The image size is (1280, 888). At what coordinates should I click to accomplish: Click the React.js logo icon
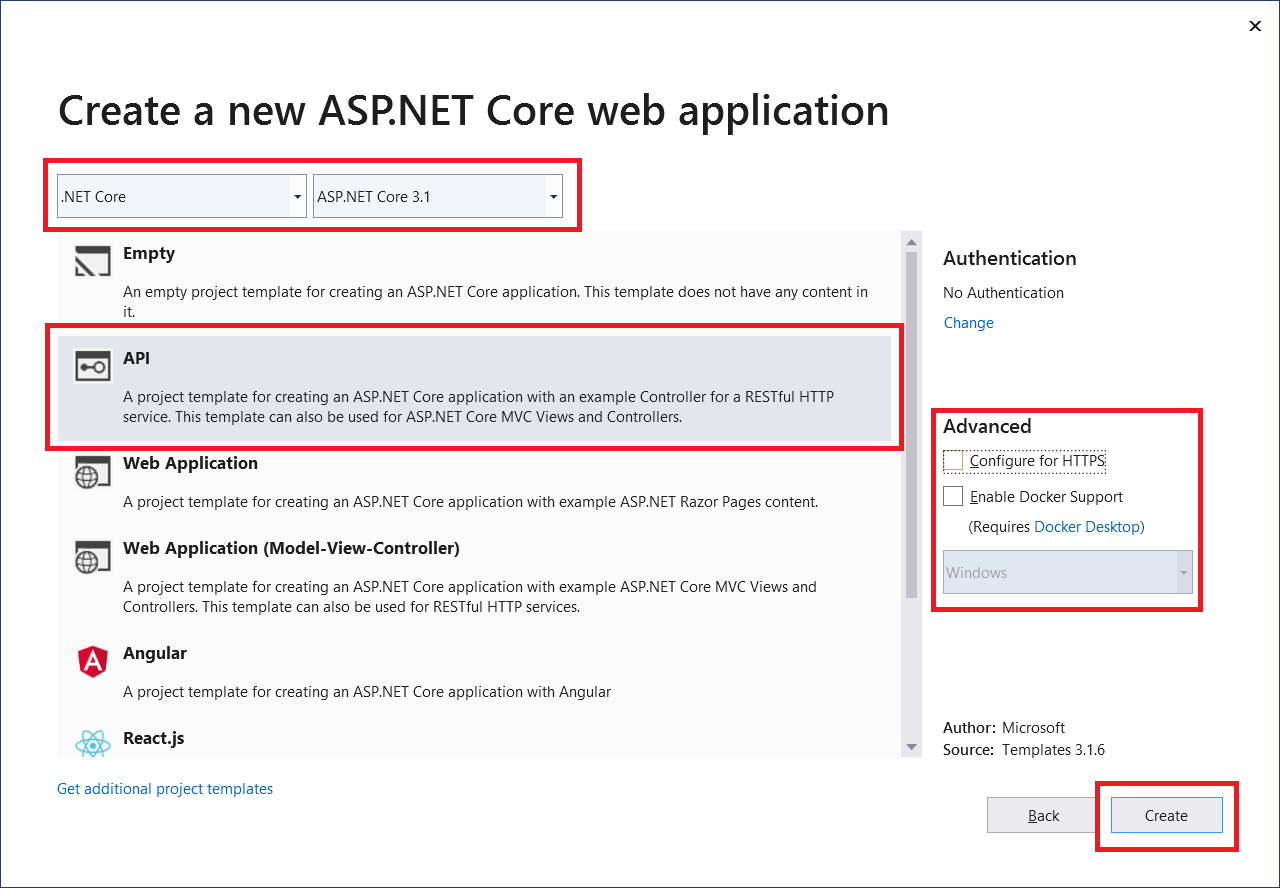coord(93,744)
